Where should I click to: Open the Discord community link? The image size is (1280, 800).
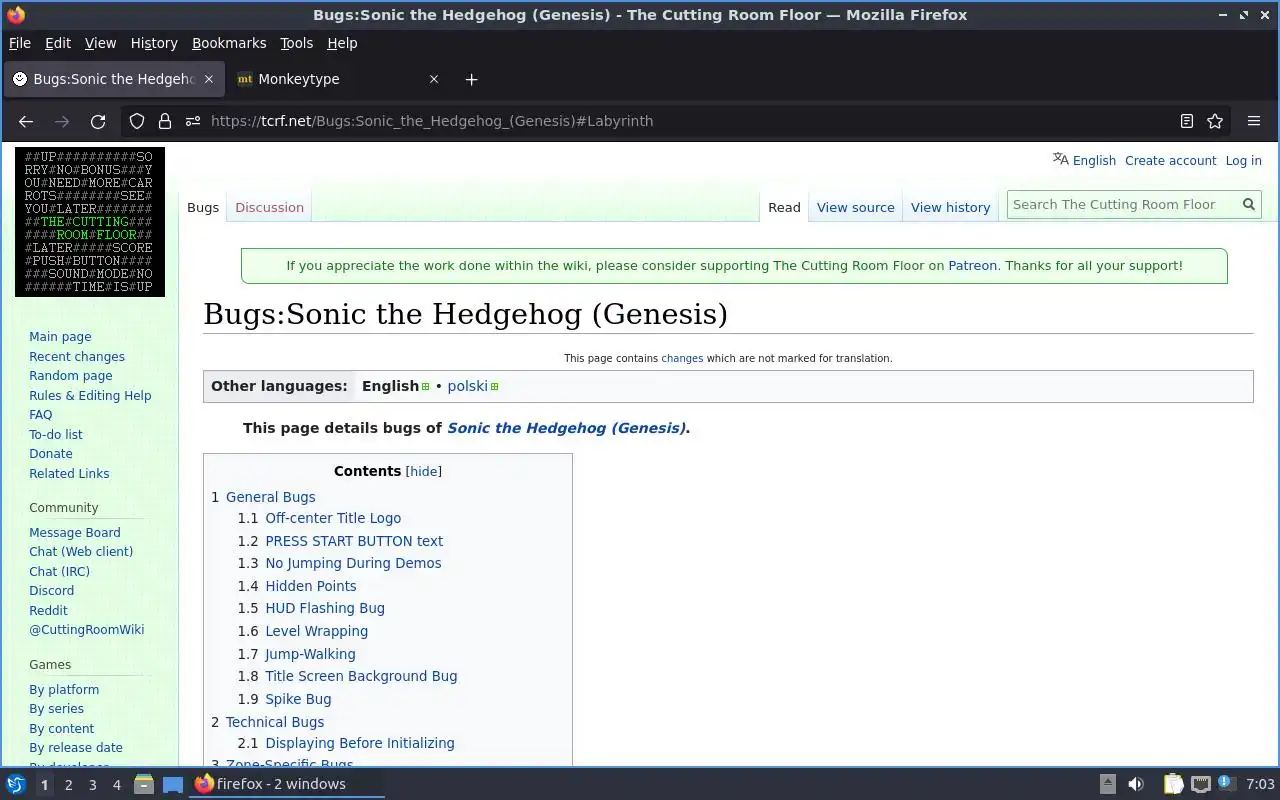pos(51,591)
